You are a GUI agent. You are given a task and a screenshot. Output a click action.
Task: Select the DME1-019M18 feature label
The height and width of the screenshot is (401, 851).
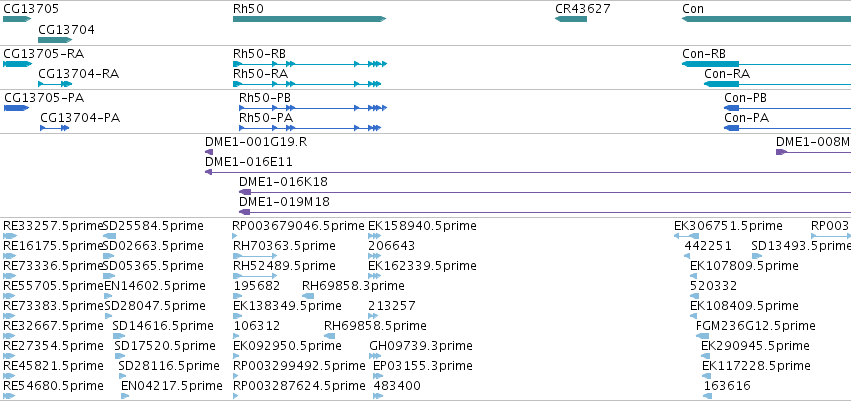click(x=284, y=202)
